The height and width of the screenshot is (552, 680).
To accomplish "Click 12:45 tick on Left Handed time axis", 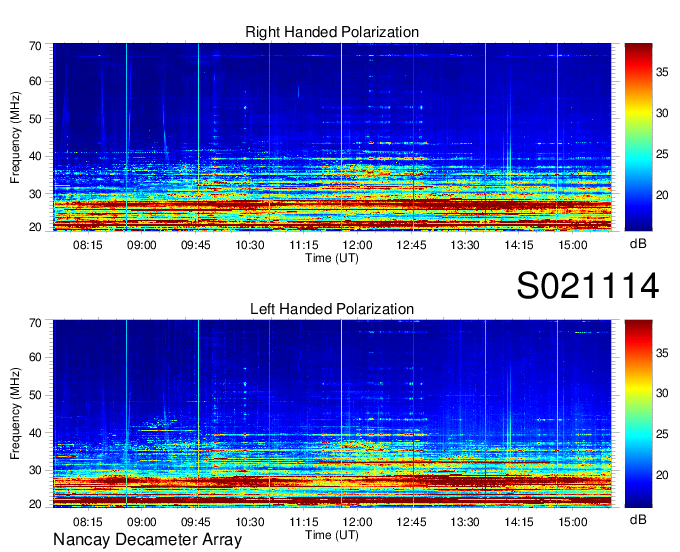I will click(x=412, y=521).
